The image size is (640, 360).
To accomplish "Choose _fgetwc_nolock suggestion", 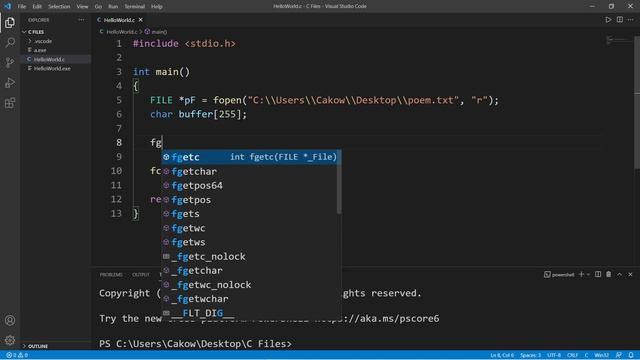I will [x=249, y=284].
